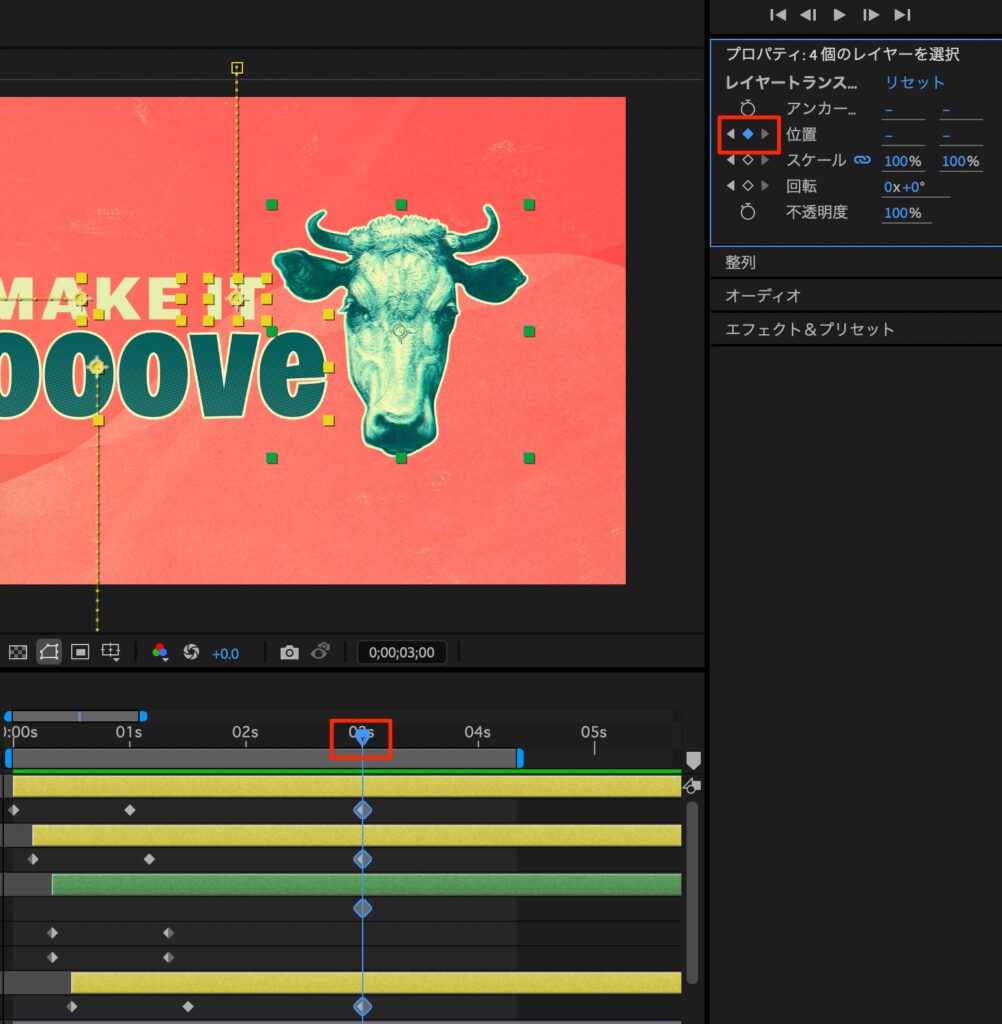1002x1024 pixels.
Task: Click the play button in preview controls
Action: click(840, 14)
